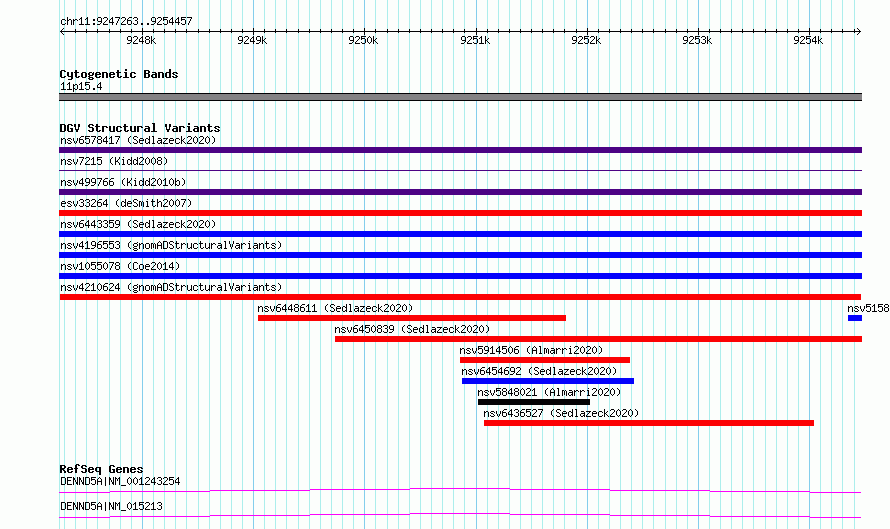Click the chr11:9247263..9254457 region label

[126, 21]
